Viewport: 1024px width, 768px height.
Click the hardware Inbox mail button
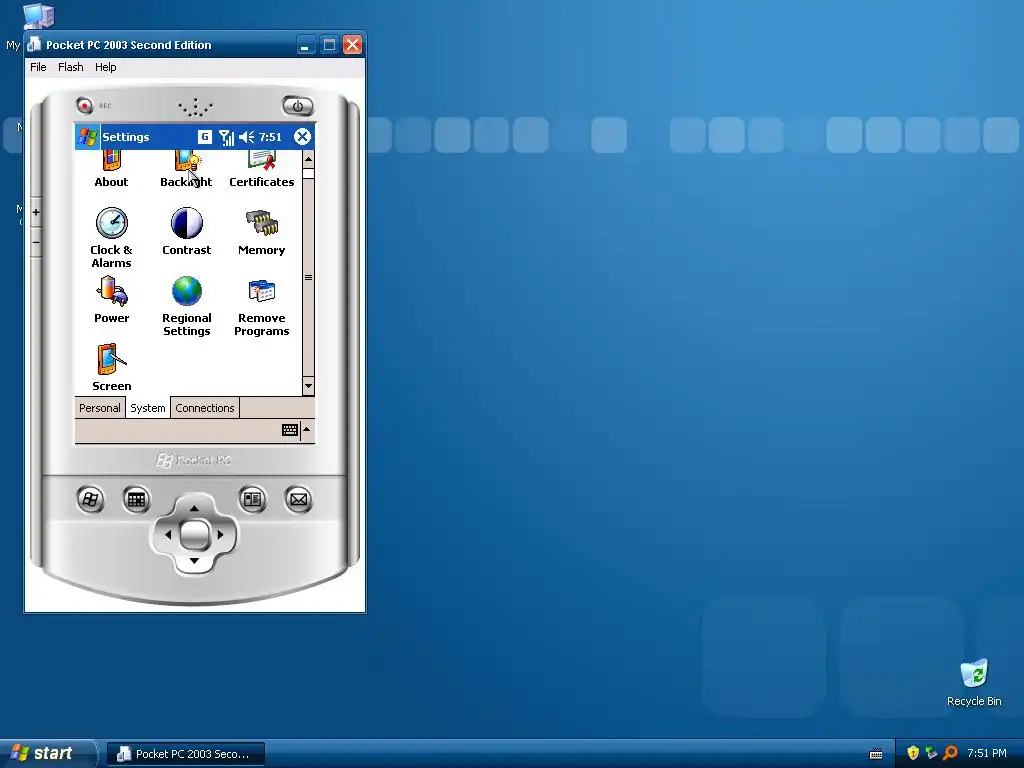[298, 500]
